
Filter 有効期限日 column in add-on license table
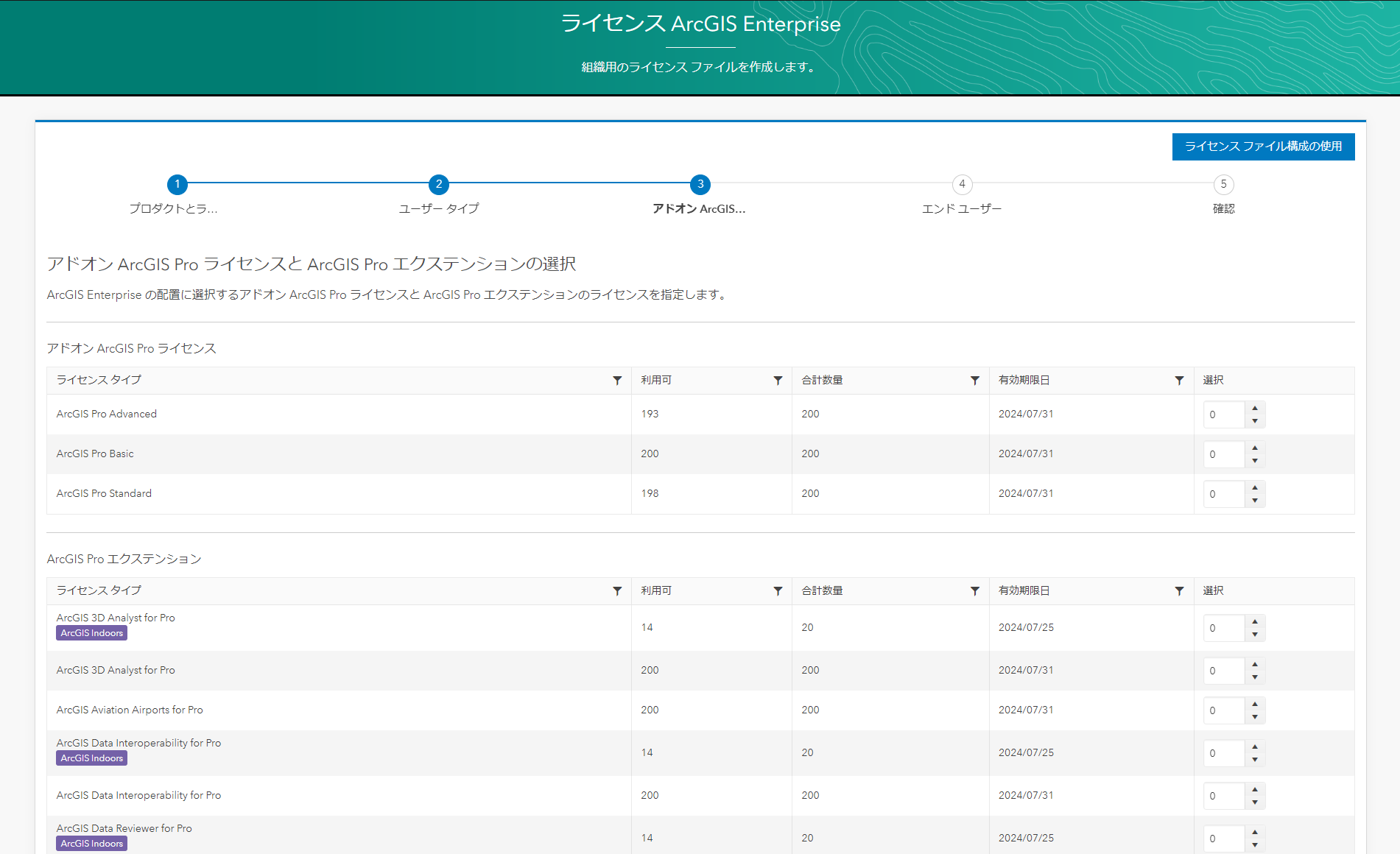click(x=1179, y=381)
